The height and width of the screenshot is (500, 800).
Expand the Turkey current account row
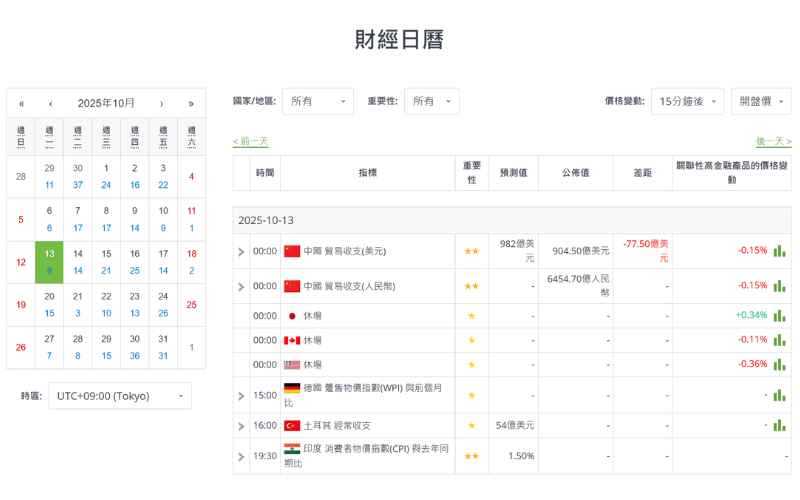tap(241, 426)
